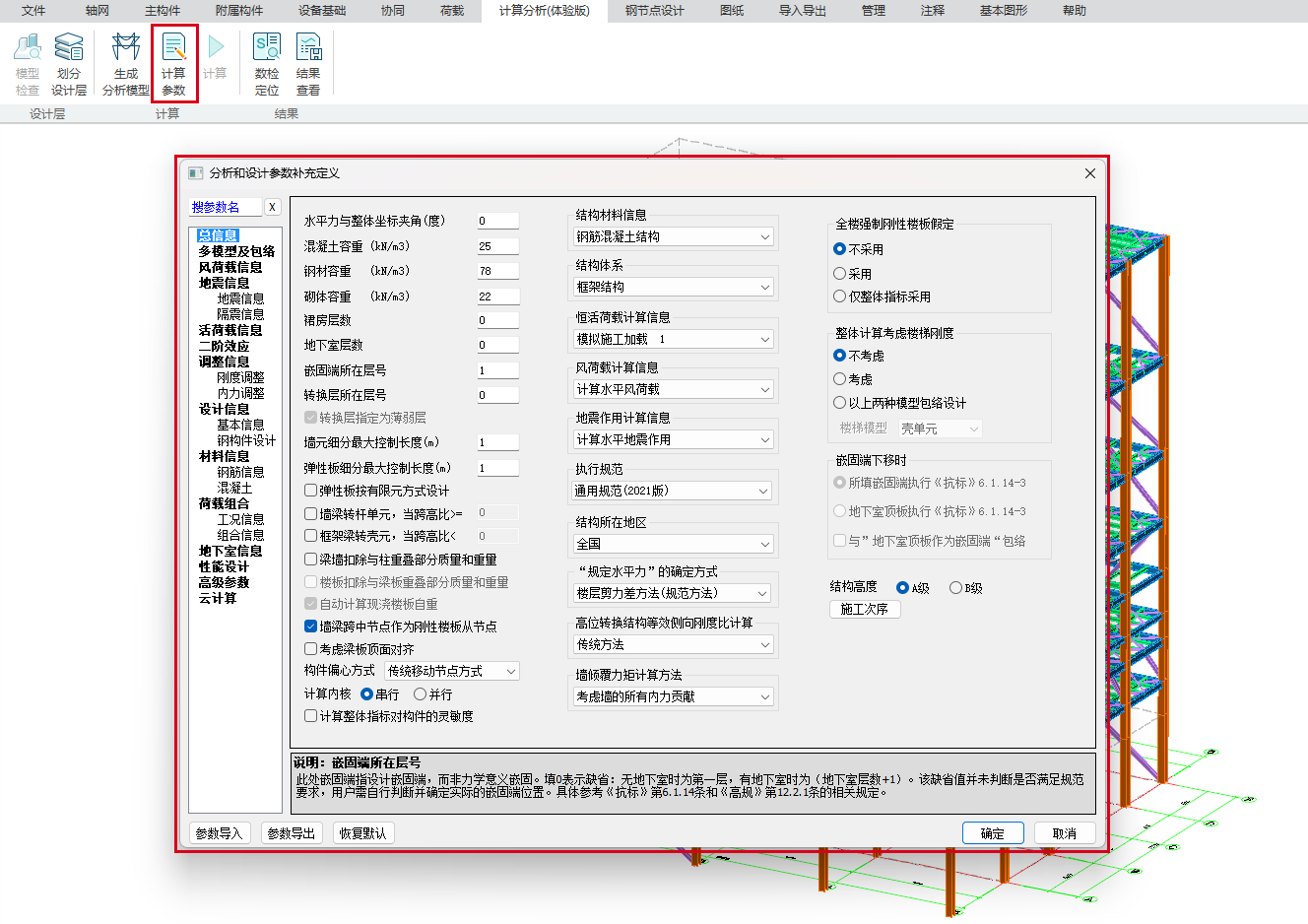The image size is (1308, 924).
Task: Select 风荷载信息 in the parameter tree
Action: click(230, 267)
